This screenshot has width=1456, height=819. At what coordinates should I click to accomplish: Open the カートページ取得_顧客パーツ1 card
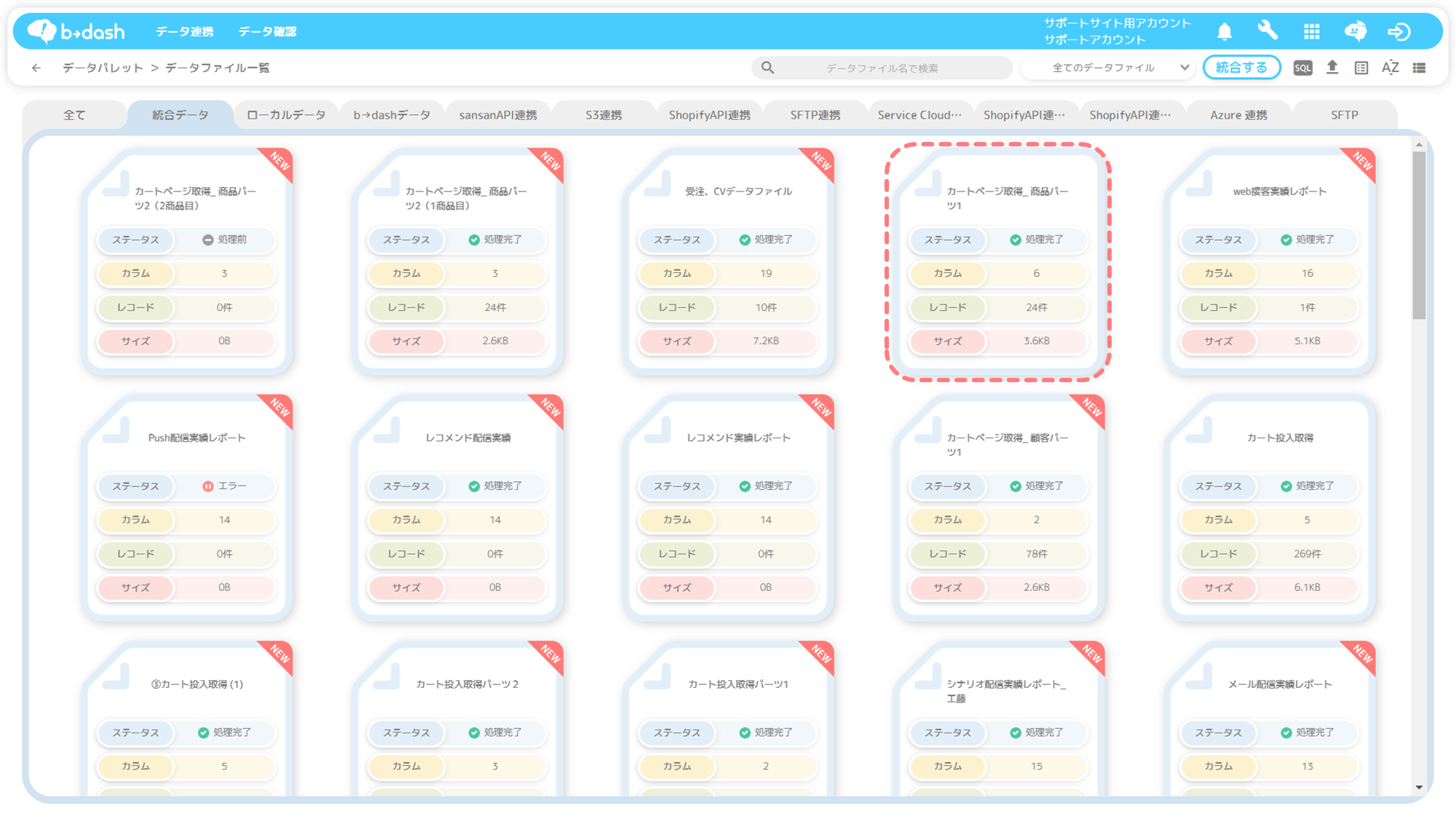[x=998, y=509]
